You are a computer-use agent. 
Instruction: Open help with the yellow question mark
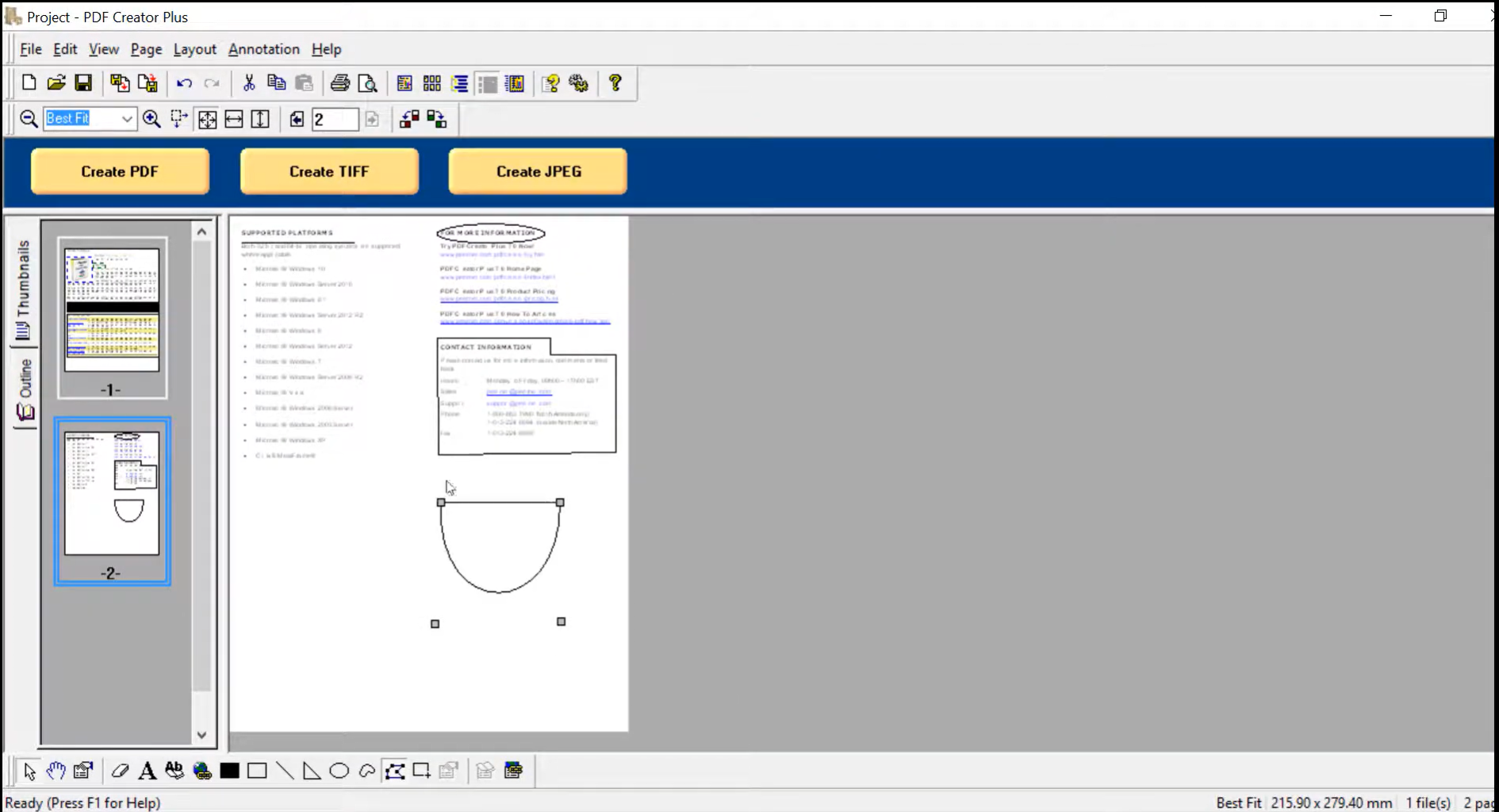click(615, 83)
